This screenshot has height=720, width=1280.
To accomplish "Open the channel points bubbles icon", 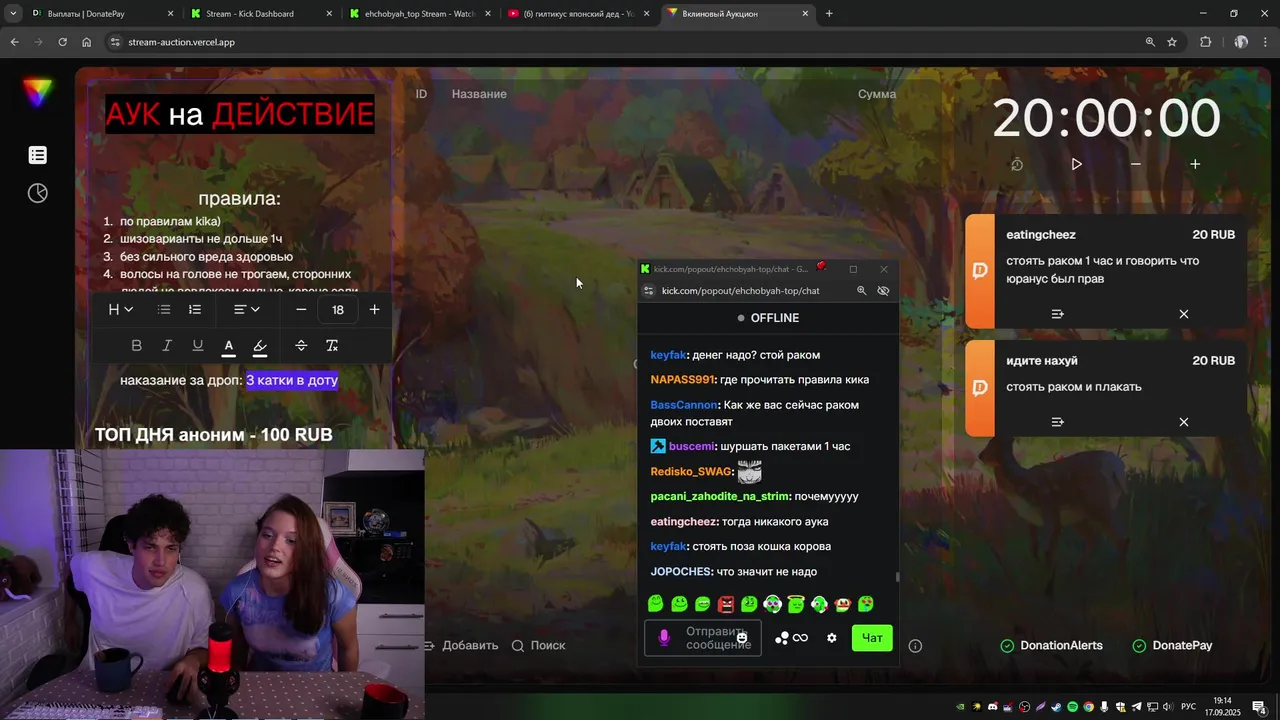I will click(x=782, y=638).
